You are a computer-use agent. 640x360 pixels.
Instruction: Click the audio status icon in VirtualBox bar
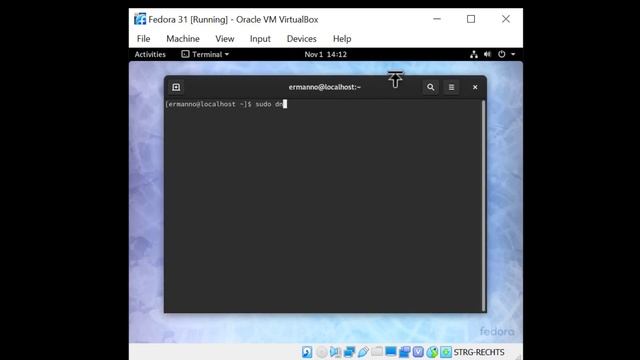point(335,352)
